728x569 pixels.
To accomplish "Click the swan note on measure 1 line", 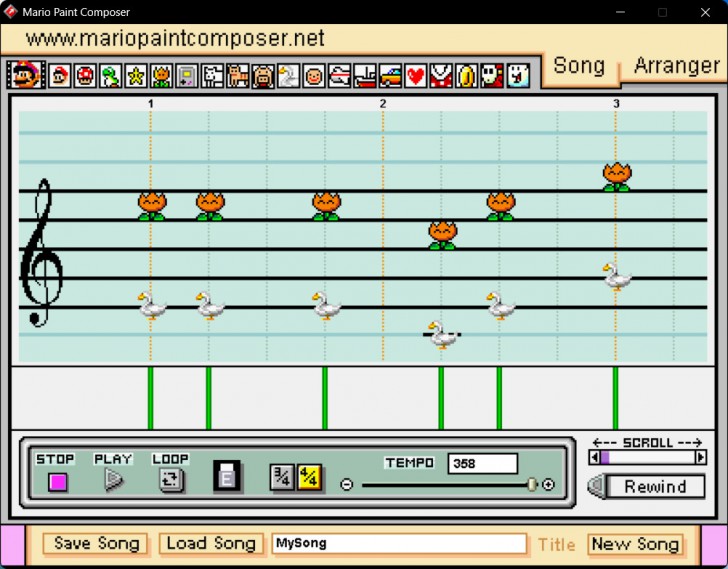I will pyautogui.click(x=152, y=305).
